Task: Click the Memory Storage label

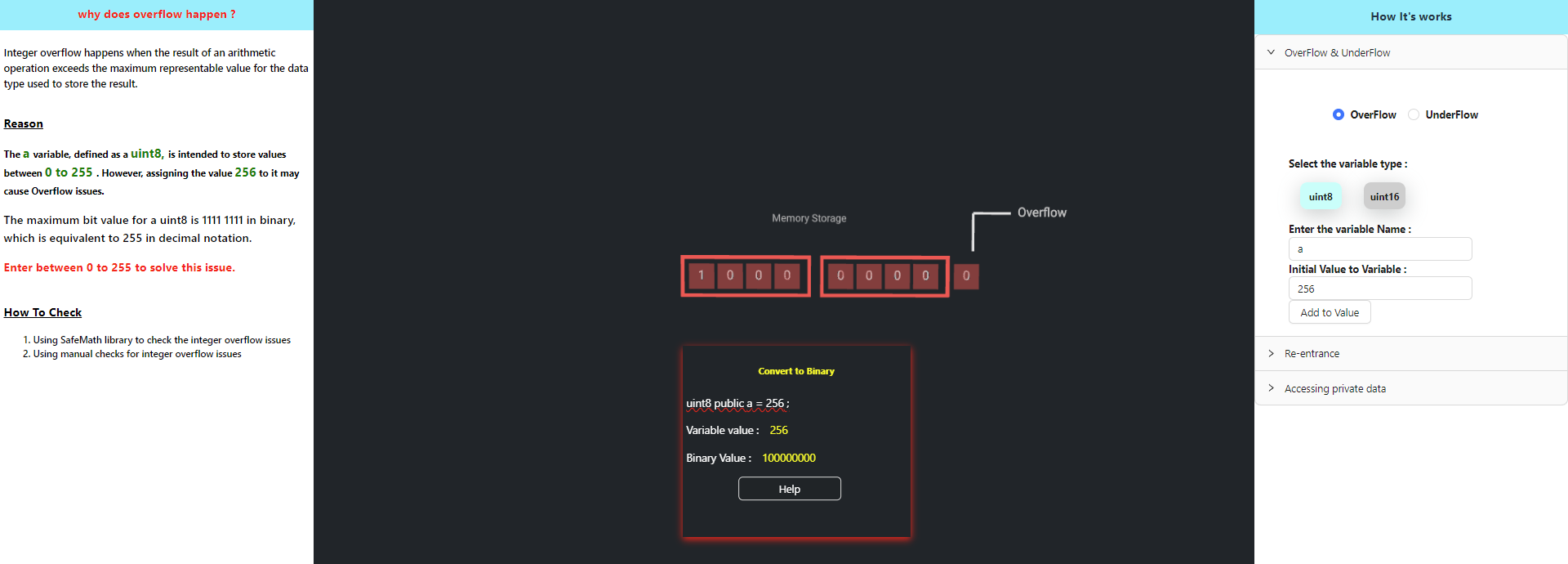Action: point(808,218)
